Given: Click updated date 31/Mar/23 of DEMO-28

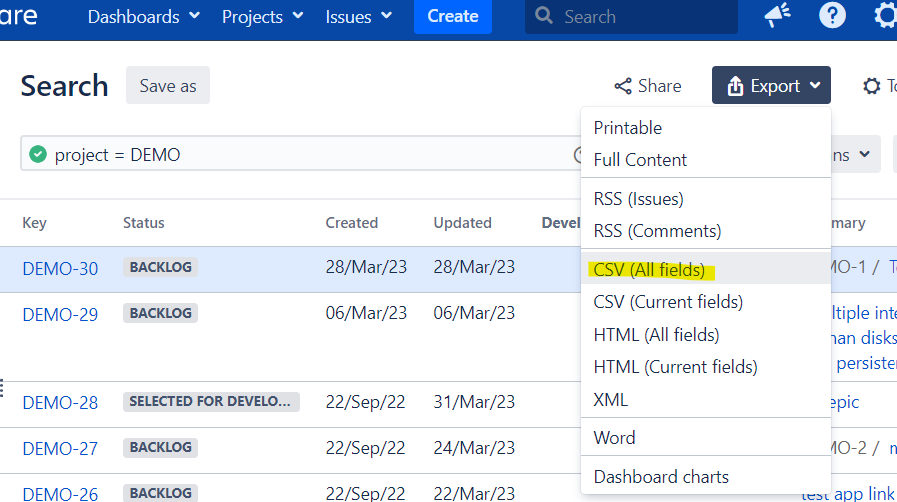Looking at the screenshot, I should (x=474, y=402).
